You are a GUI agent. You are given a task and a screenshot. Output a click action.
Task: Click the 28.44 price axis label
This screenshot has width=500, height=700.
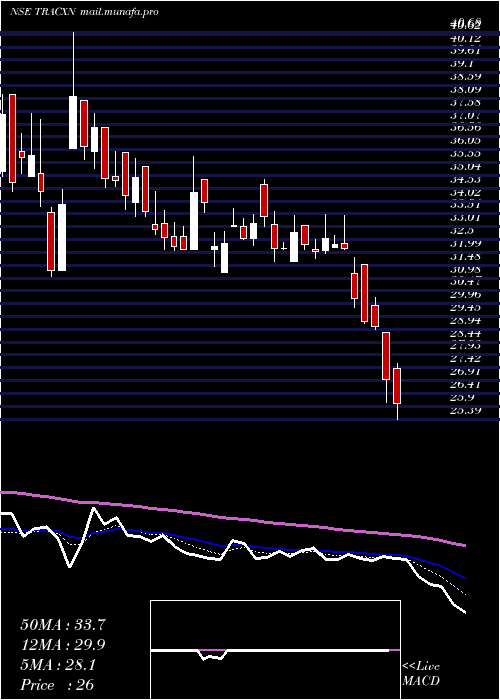pos(465,333)
